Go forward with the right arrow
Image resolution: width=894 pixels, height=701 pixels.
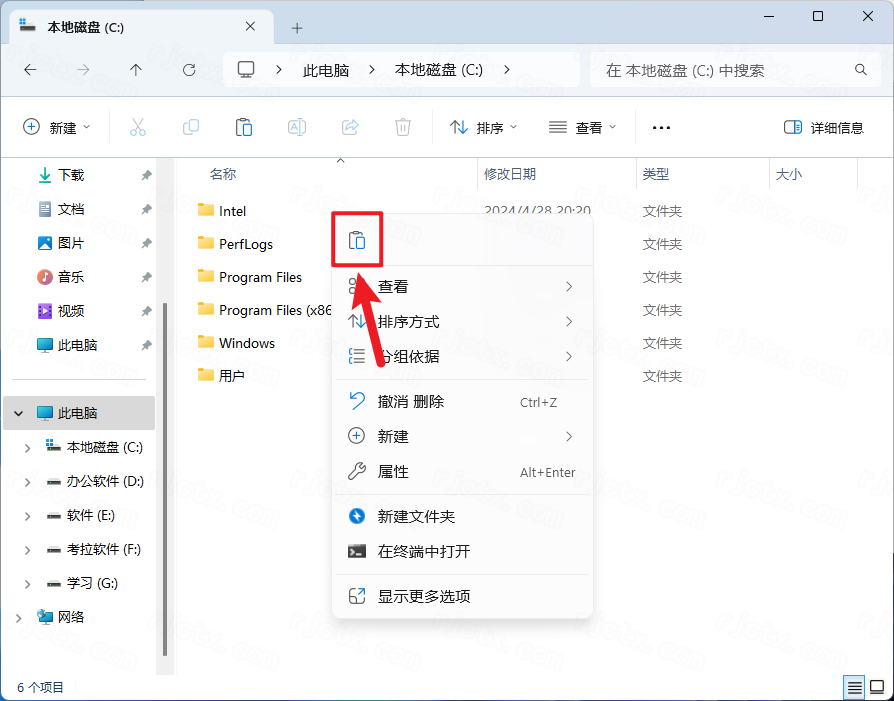83,70
